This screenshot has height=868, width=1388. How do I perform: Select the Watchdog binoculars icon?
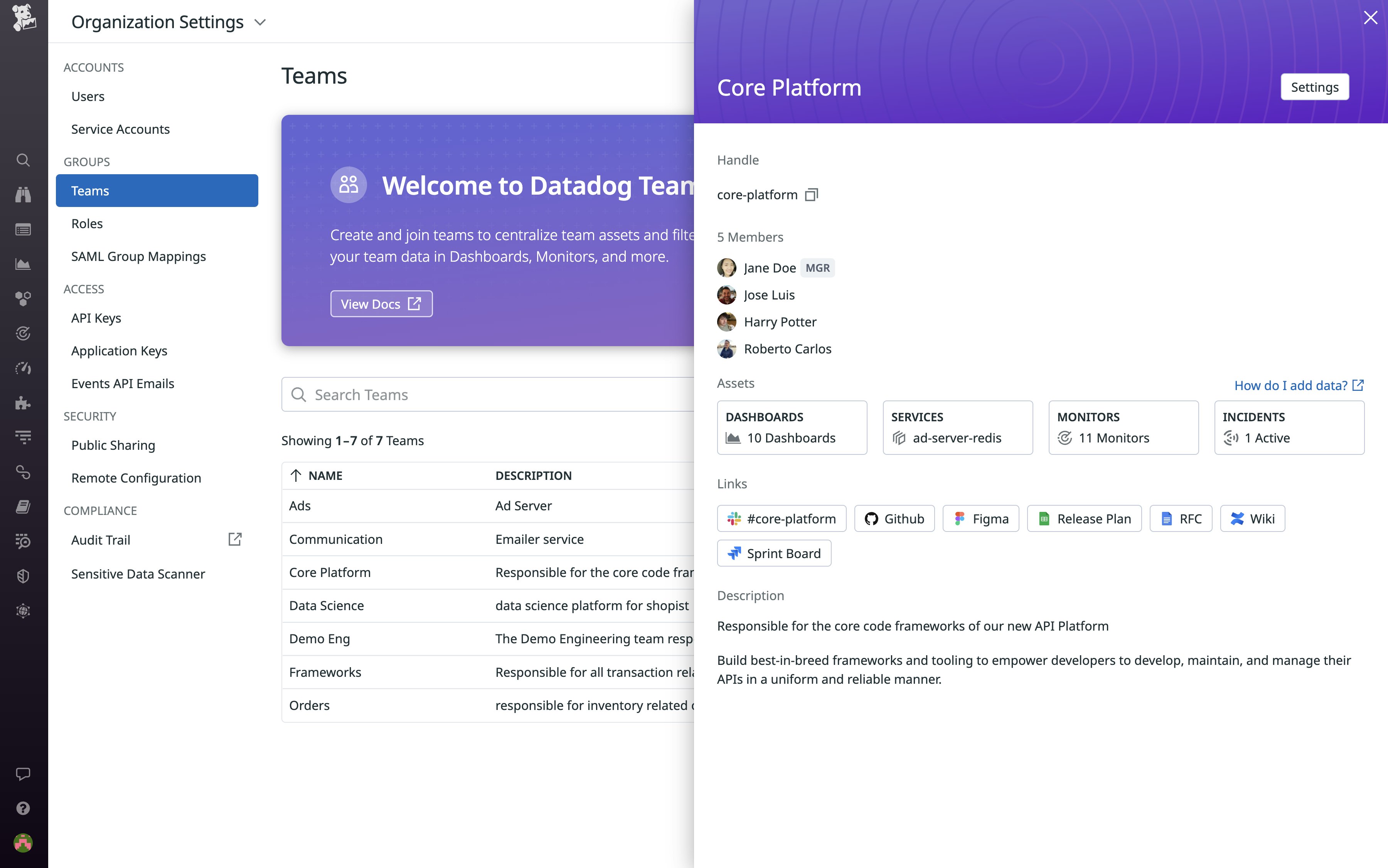(x=23, y=195)
